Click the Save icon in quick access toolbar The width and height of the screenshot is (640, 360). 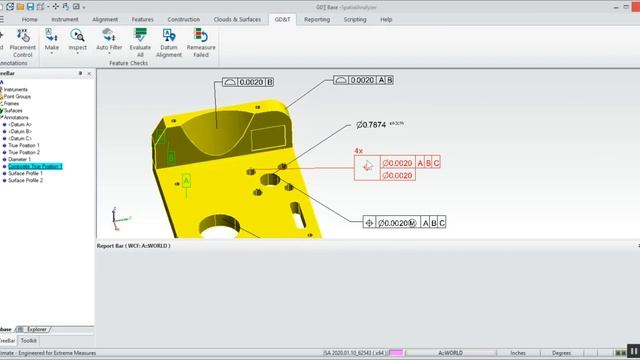pyautogui.click(x=30, y=7)
